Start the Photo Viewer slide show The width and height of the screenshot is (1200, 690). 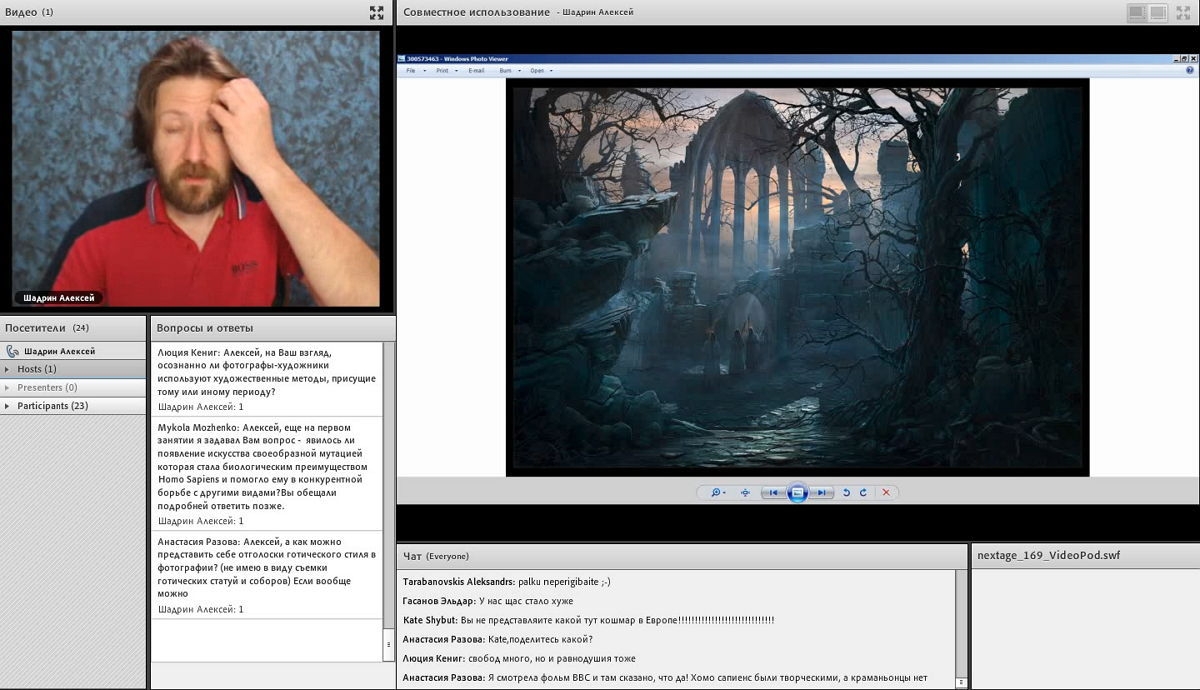pos(797,492)
